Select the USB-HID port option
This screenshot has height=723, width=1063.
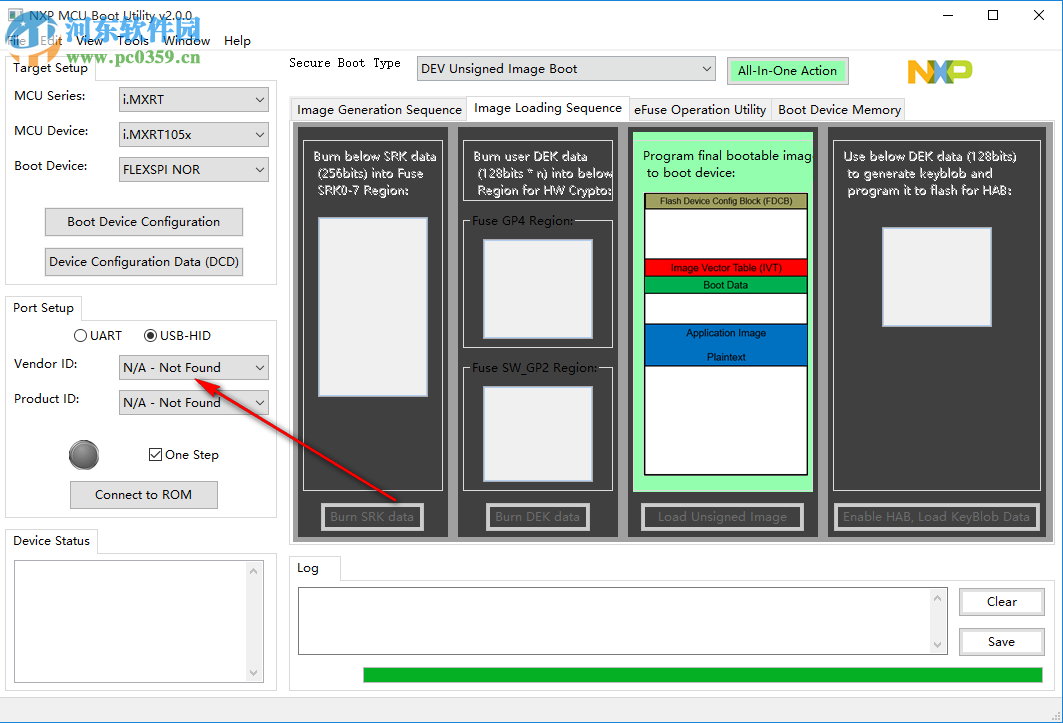[x=150, y=335]
